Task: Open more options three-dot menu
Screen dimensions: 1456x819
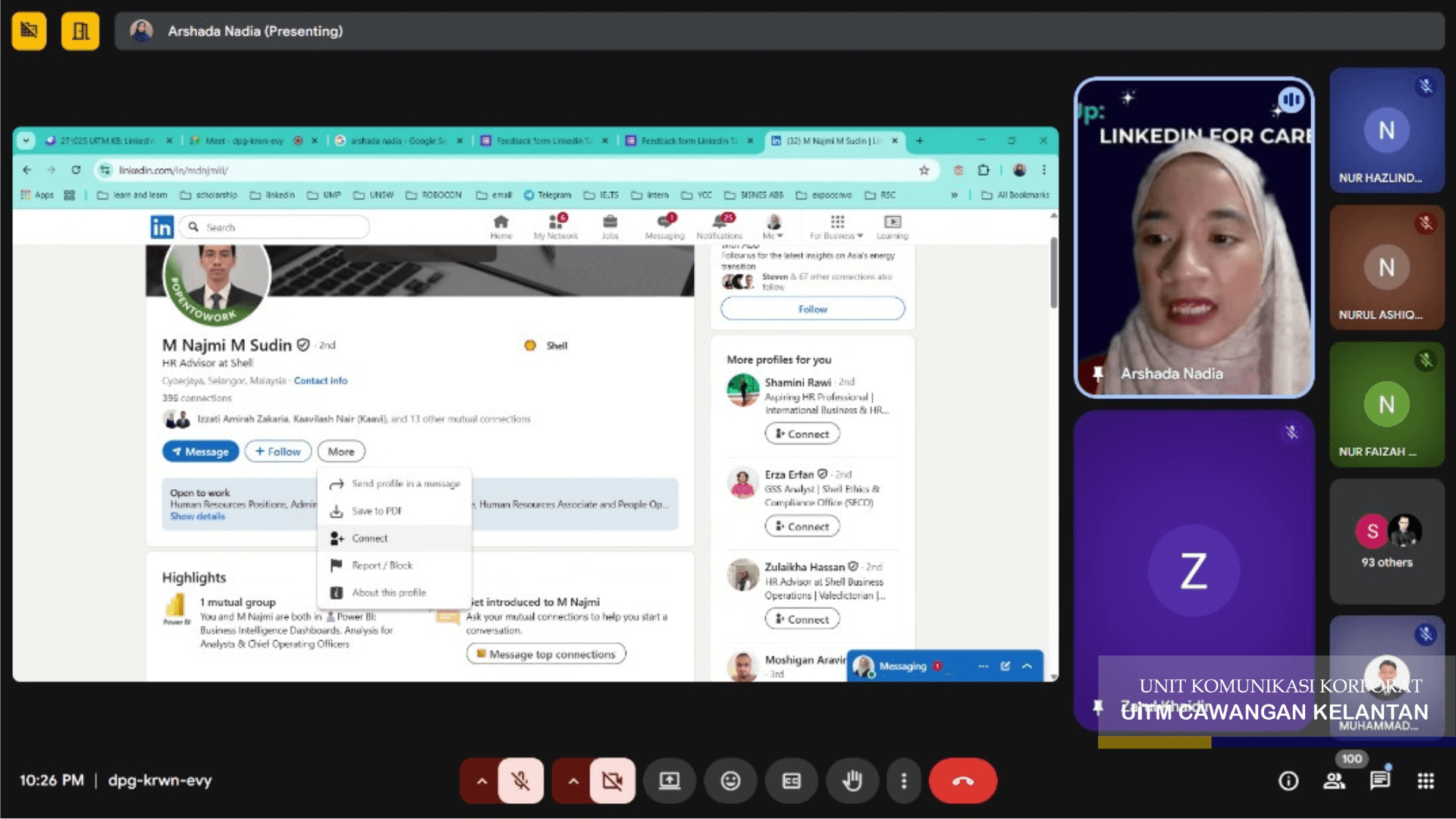Action: pyautogui.click(x=903, y=780)
